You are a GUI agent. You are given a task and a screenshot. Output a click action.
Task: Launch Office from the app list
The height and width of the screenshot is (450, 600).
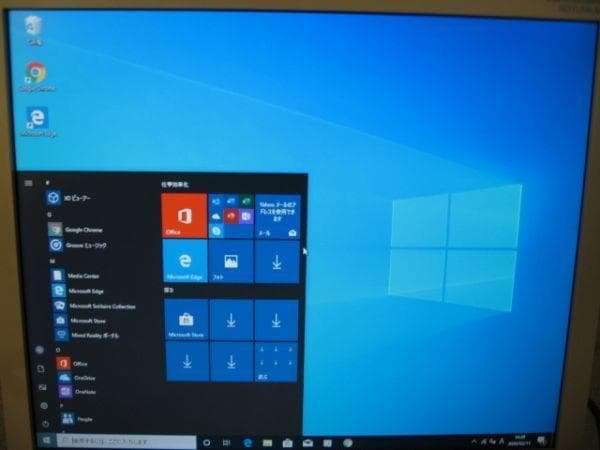72,364
